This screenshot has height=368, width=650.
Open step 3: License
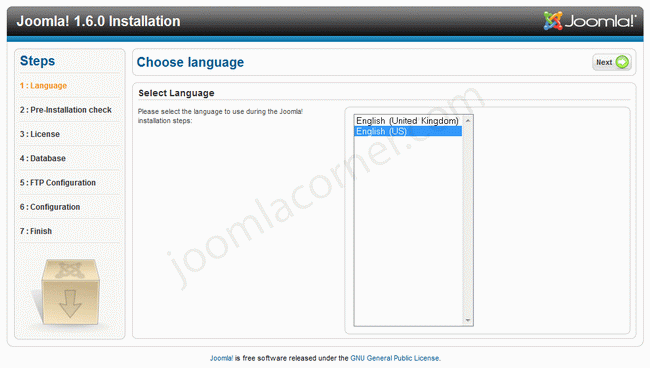tap(40, 134)
